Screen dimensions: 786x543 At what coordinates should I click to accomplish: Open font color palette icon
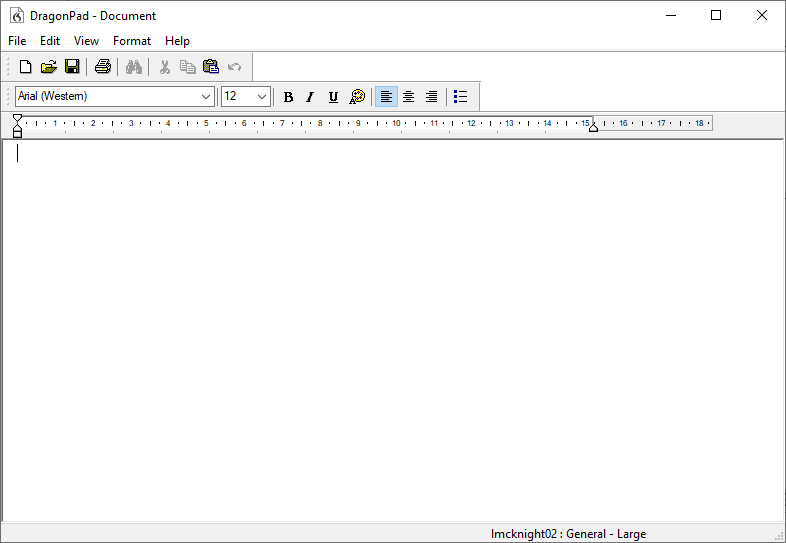coord(357,96)
